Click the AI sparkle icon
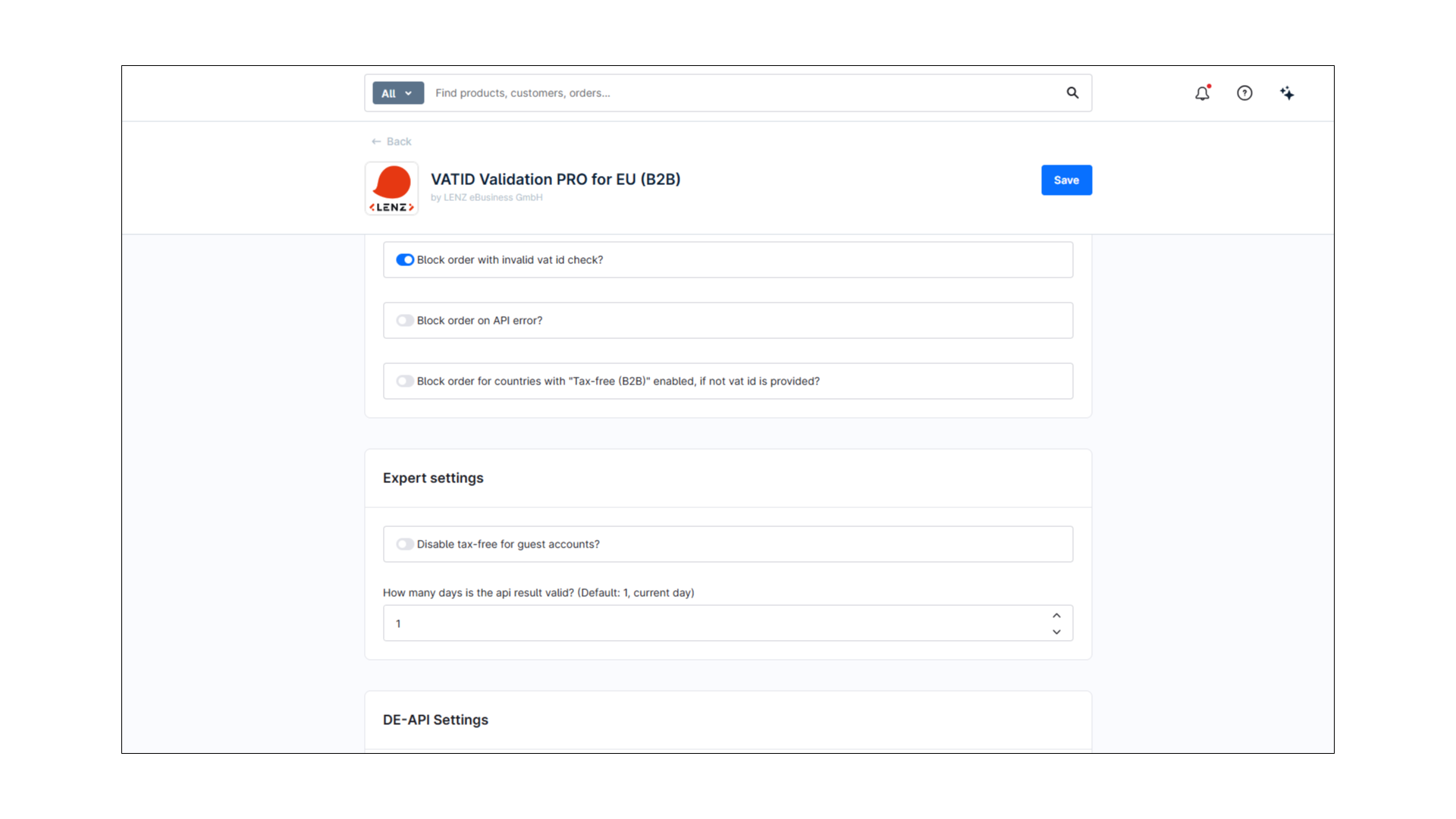The image size is (1456, 819). click(1287, 93)
